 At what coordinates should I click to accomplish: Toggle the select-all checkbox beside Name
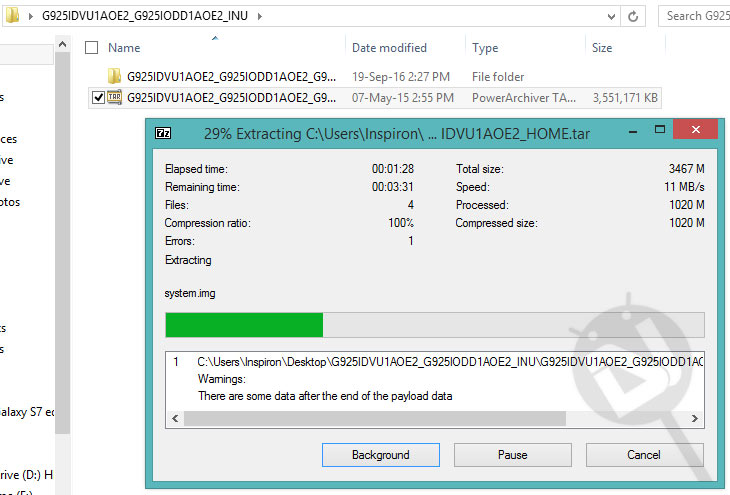pyautogui.click(x=92, y=47)
